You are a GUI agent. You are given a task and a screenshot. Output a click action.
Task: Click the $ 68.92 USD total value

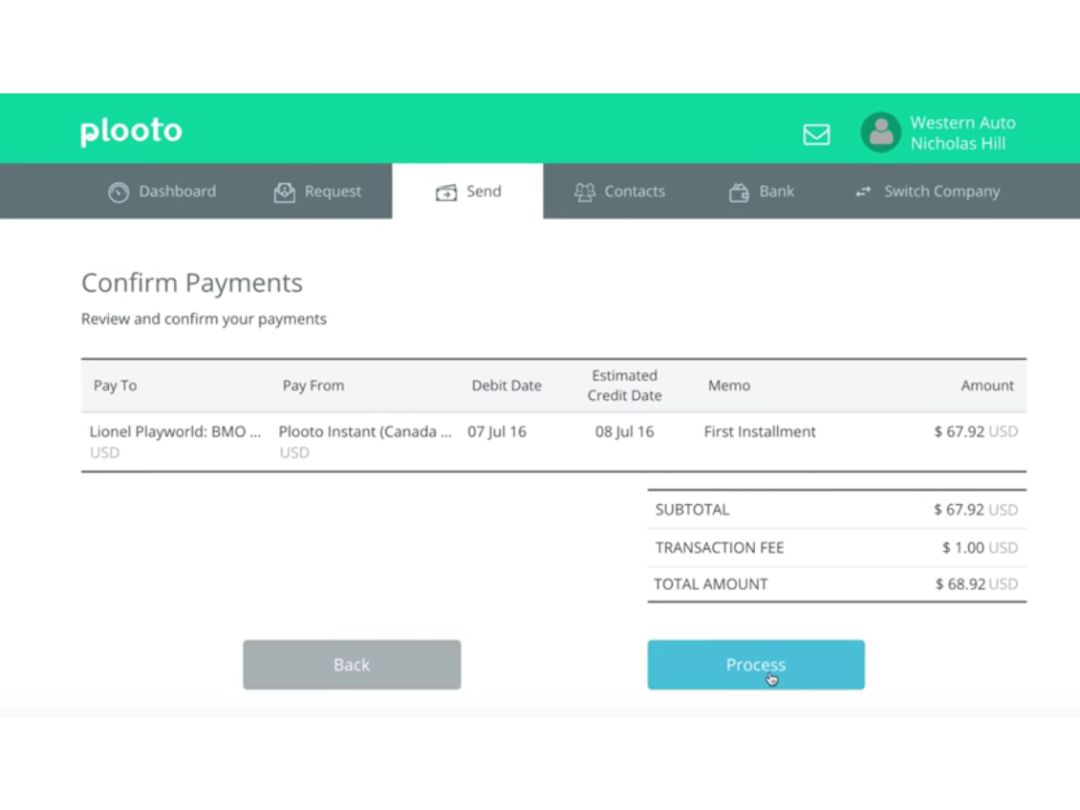pos(976,584)
